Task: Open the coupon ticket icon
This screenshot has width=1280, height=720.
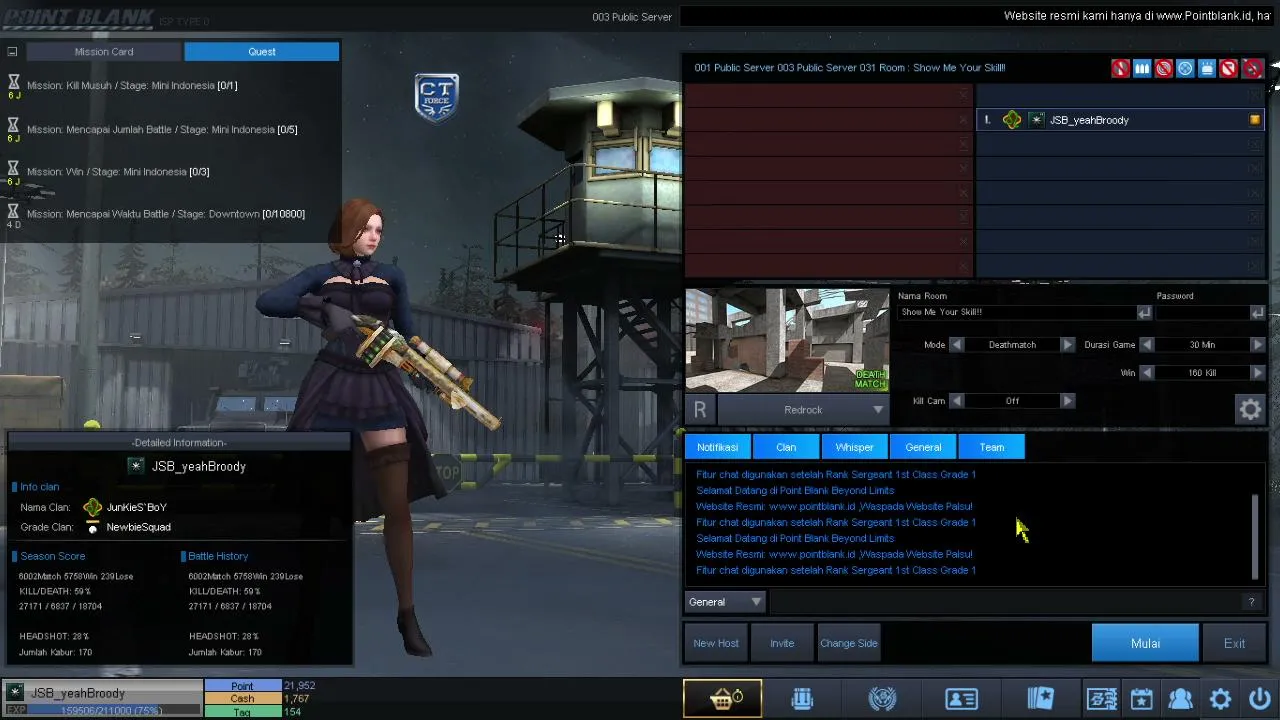Action: (x=1102, y=699)
